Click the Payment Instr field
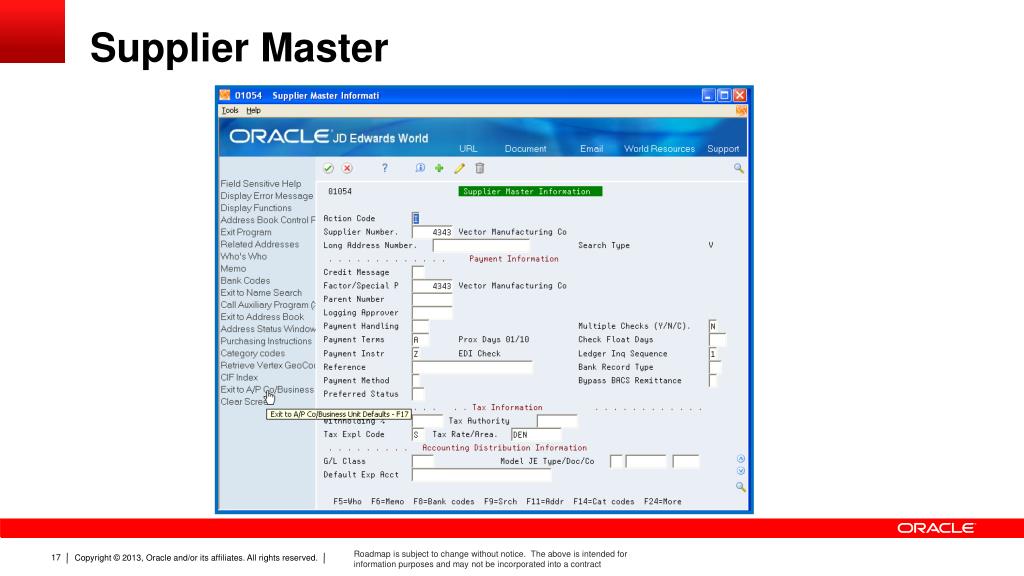 point(418,353)
